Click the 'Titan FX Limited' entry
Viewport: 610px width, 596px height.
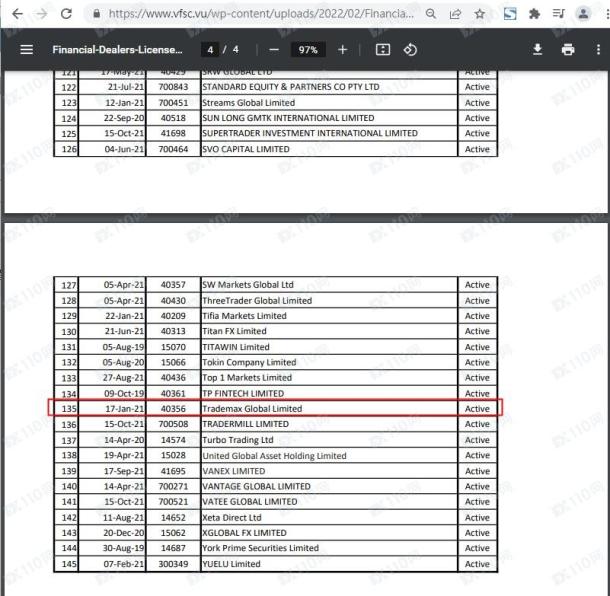[x=234, y=331]
